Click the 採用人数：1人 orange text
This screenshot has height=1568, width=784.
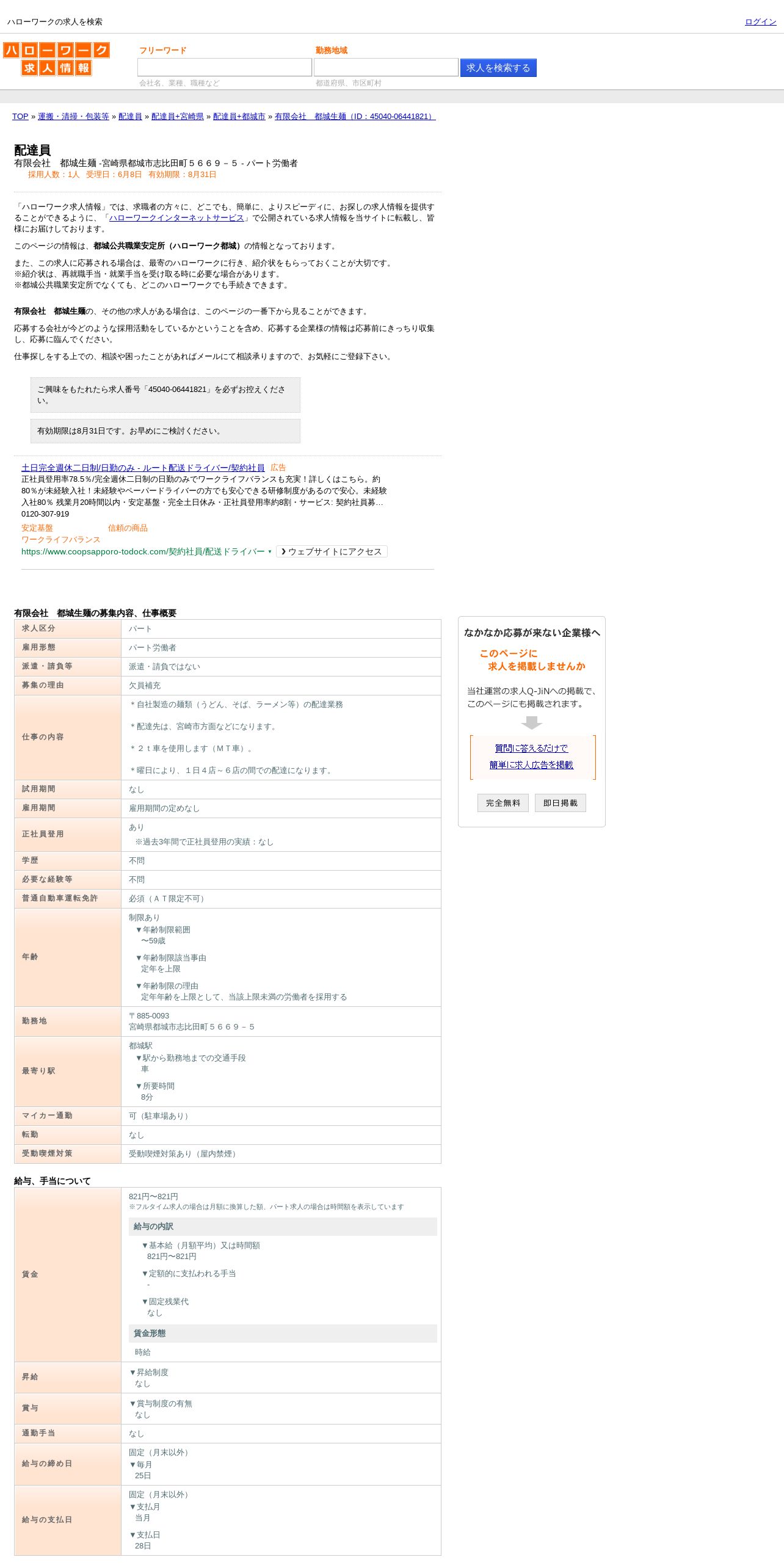point(54,175)
